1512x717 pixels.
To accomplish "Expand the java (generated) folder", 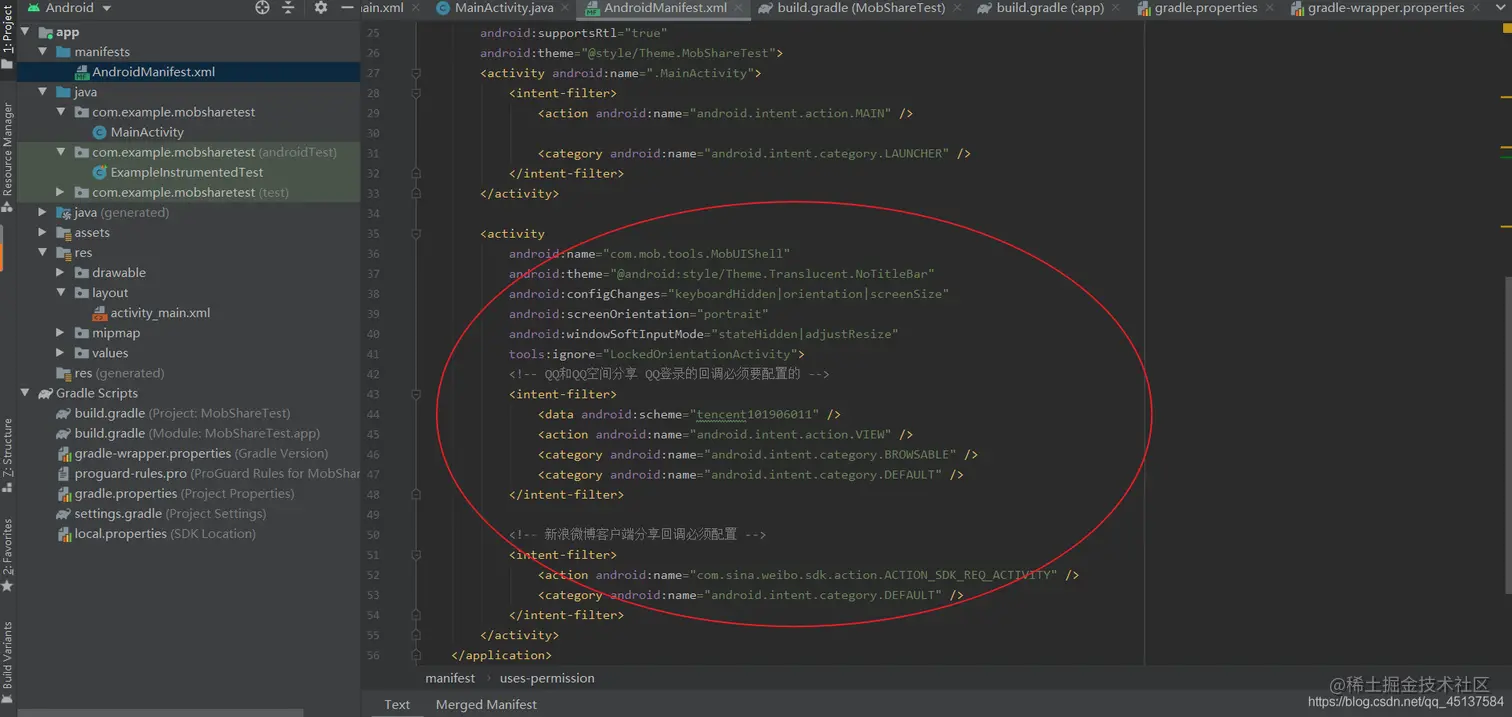I will click(x=43, y=212).
